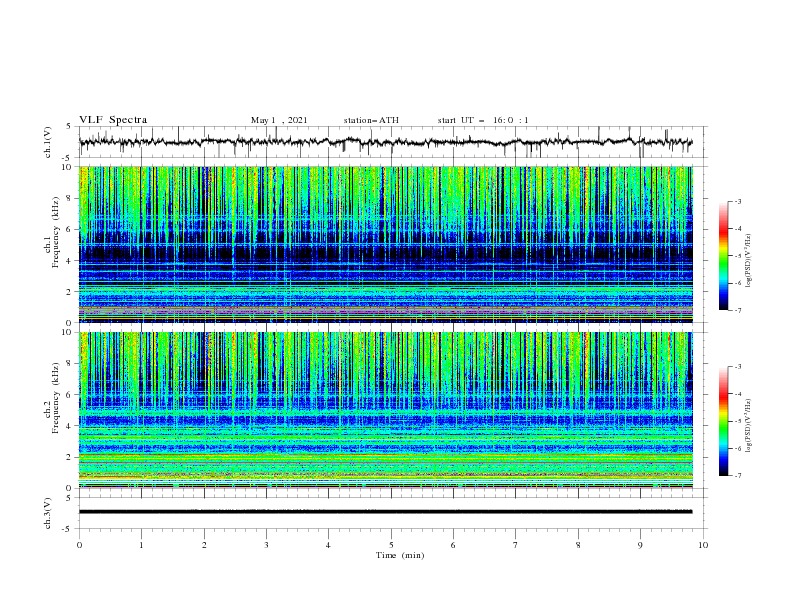Click the '3' tick on the time axis
Image resolution: width=792 pixels, height=612 pixels.
pyautogui.click(x=266, y=545)
